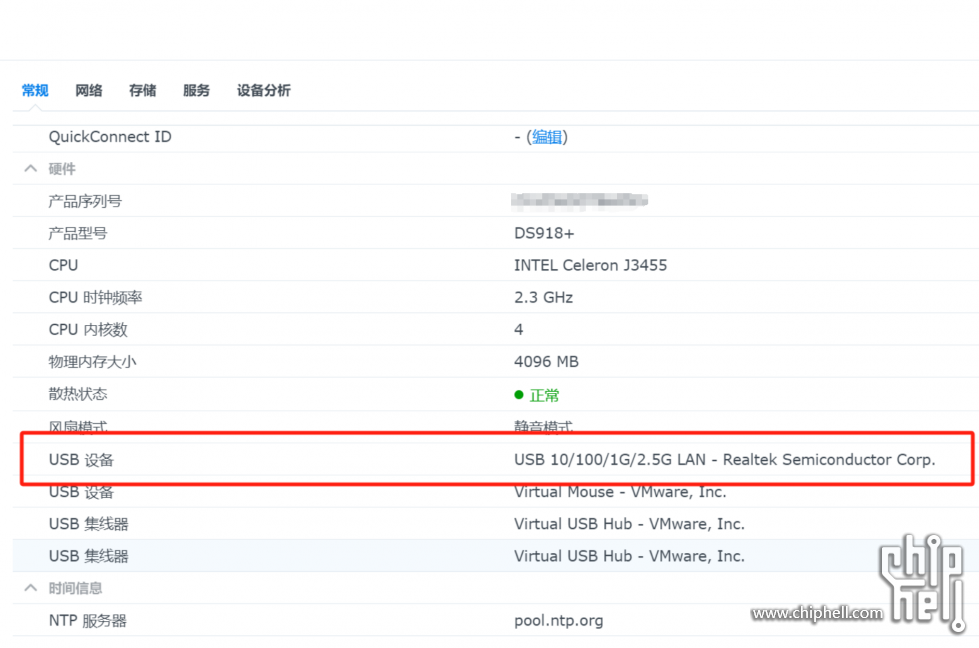979x648 pixels.
Task: Switch to the 常规 tab
Action: click(x=35, y=91)
